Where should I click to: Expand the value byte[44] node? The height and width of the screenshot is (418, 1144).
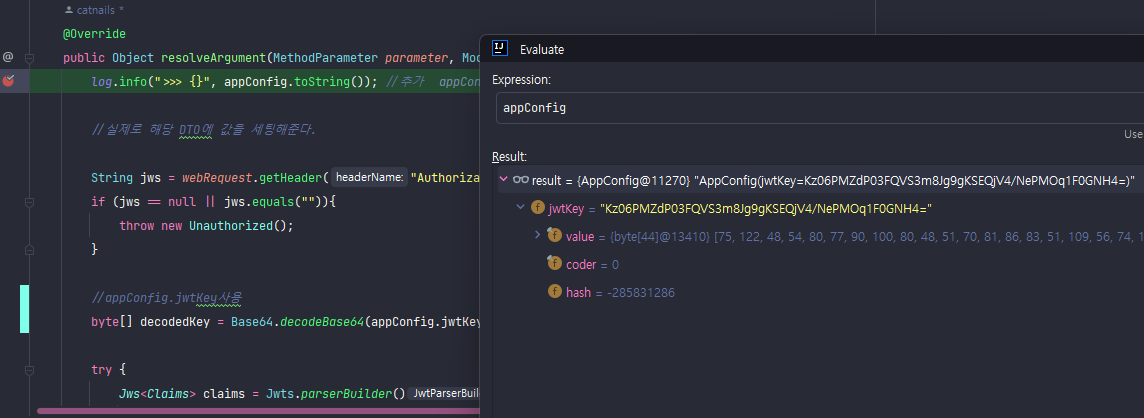(x=538, y=235)
